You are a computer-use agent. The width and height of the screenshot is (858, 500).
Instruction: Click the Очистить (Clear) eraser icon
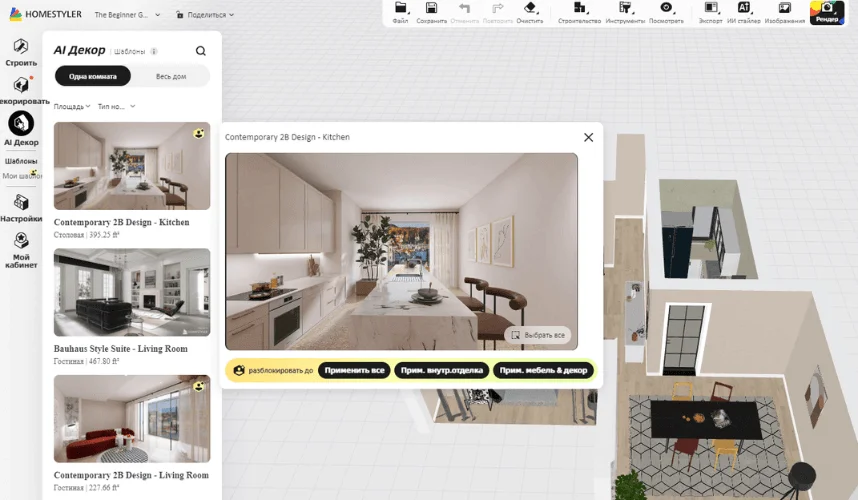pos(530,12)
